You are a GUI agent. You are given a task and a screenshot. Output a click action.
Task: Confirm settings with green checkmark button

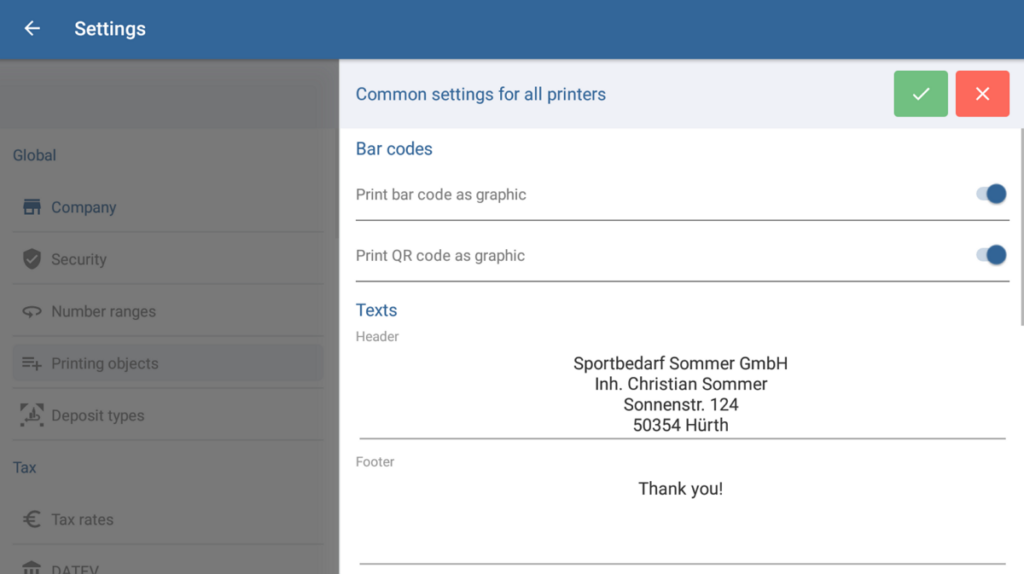tap(920, 94)
